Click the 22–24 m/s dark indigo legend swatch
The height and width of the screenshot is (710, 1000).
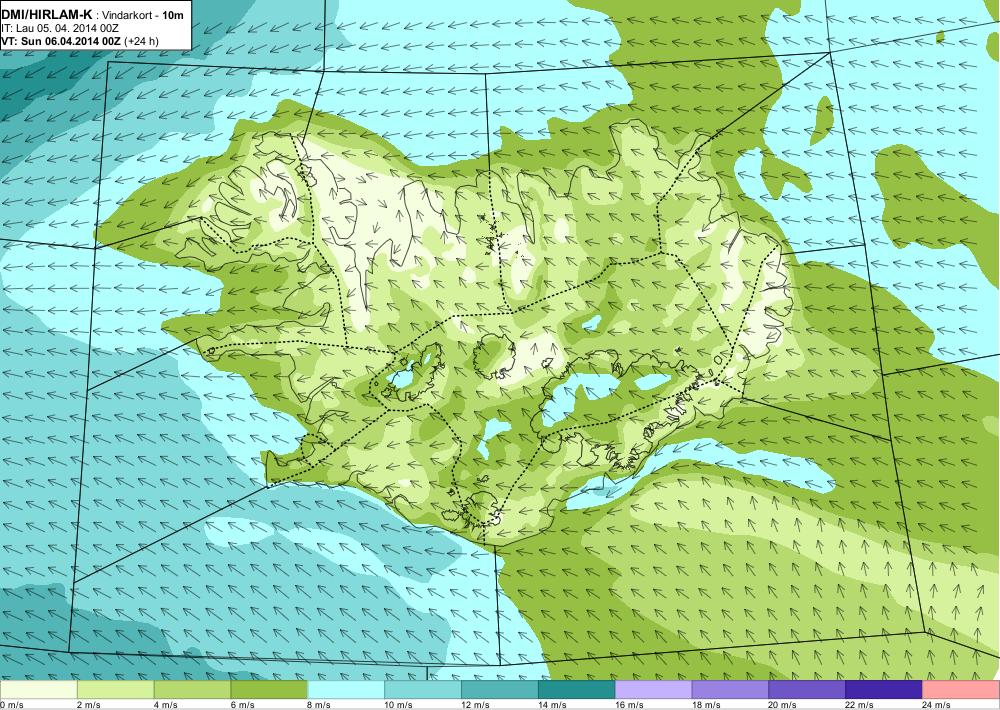coord(884,690)
